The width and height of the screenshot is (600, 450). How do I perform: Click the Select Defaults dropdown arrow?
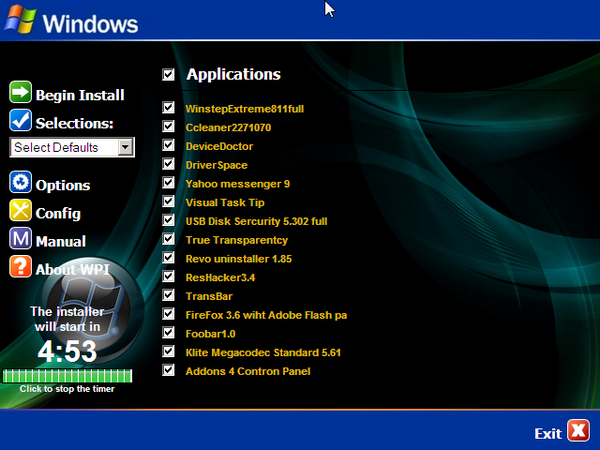coord(125,147)
